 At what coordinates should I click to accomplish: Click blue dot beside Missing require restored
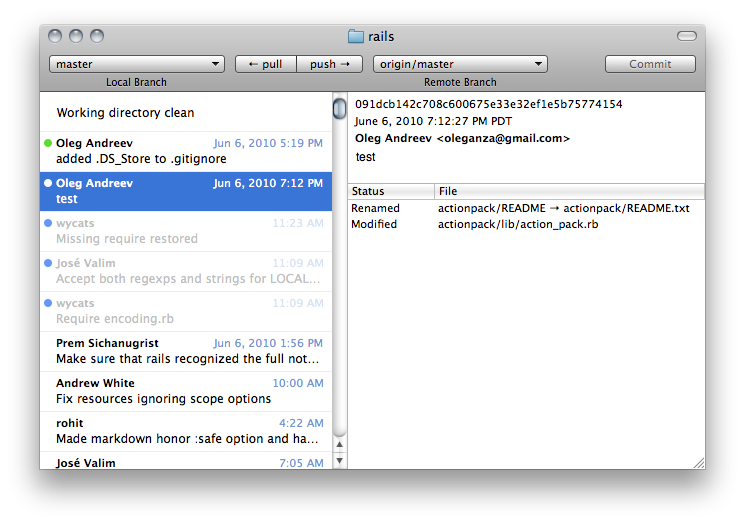48,223
